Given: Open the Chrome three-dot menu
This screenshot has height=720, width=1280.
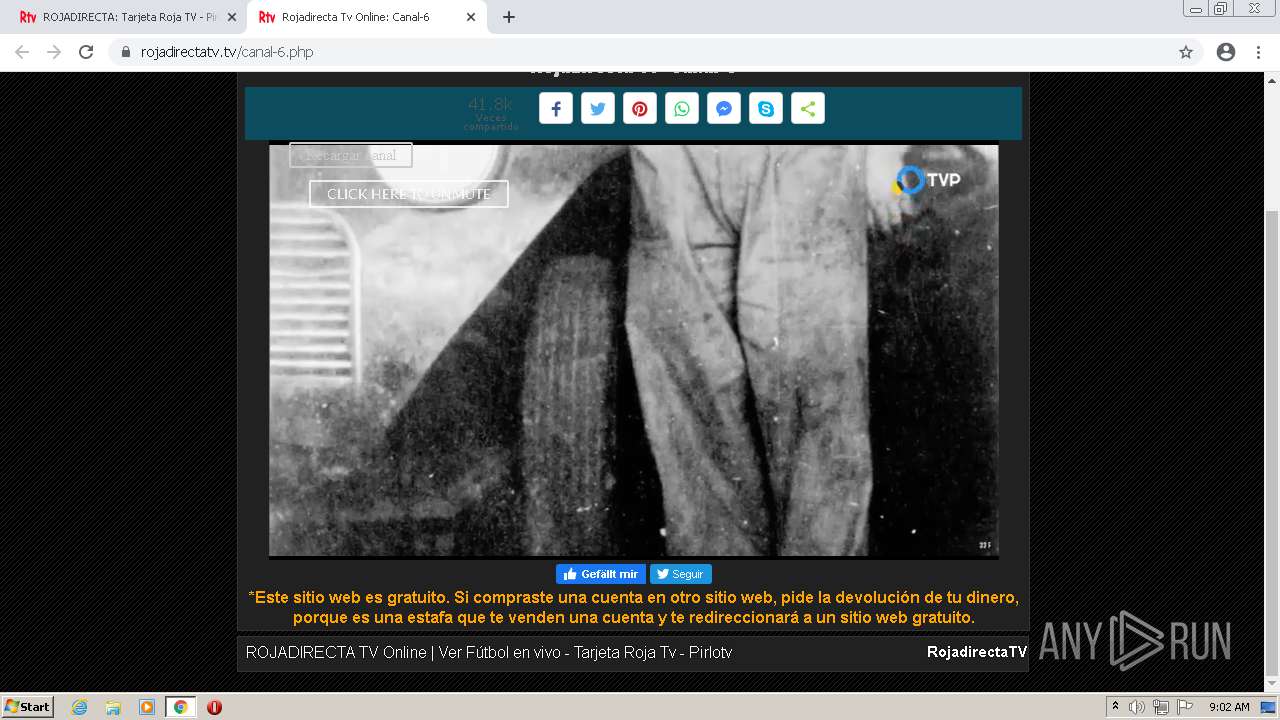Looking at the screenshot, I should click(x=1258, y=52).
